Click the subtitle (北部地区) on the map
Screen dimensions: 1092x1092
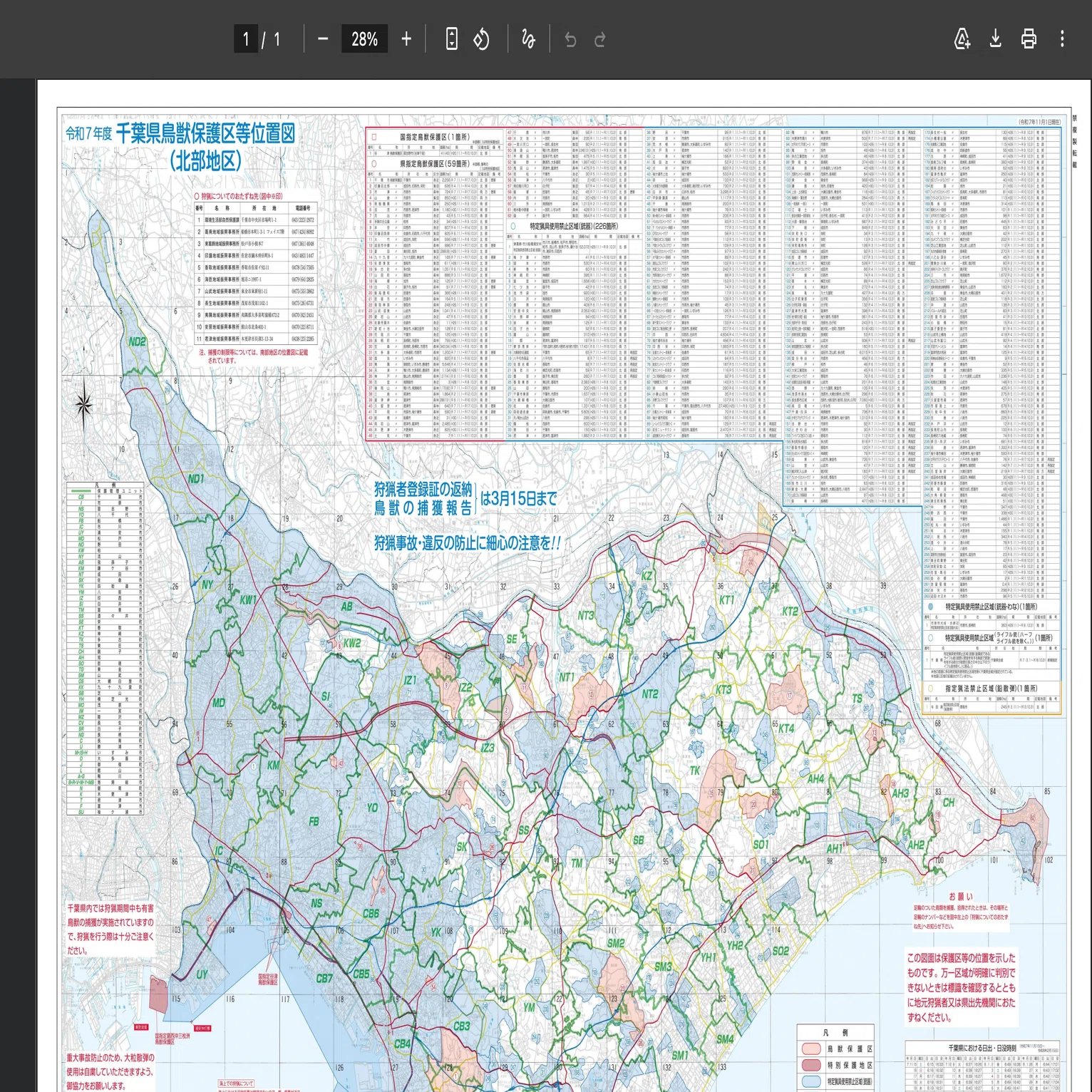[x=205, y=160]
